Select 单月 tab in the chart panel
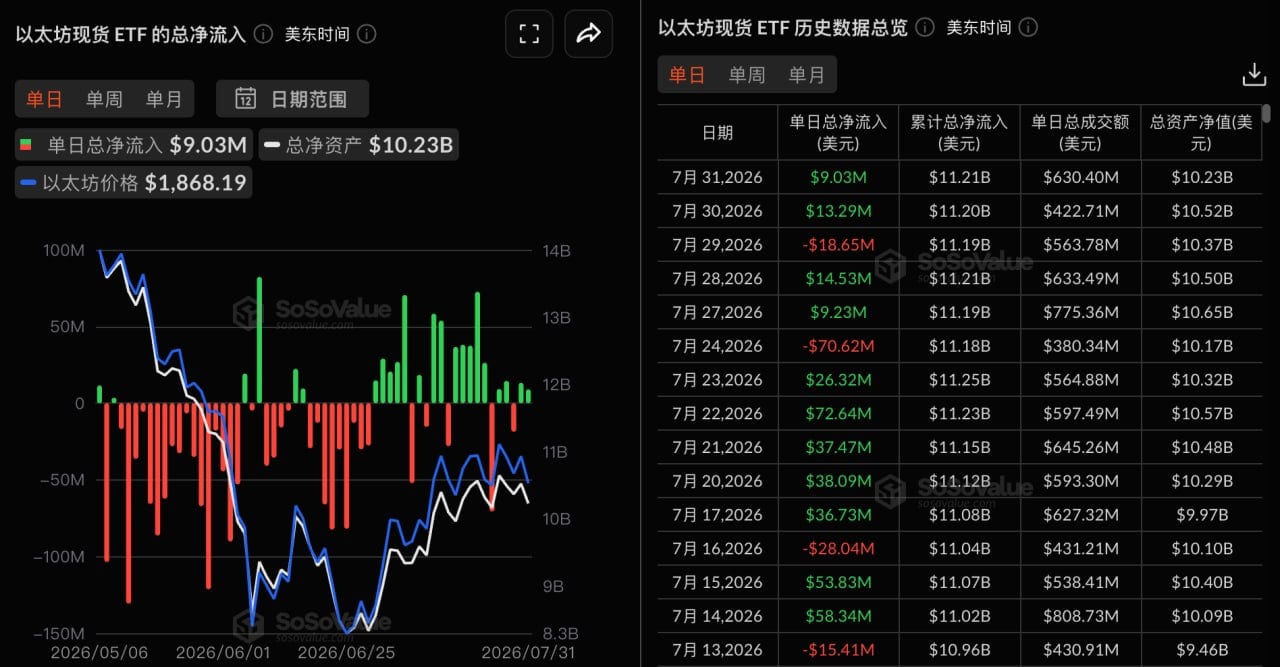The image size is (1280, 667). 164,99
